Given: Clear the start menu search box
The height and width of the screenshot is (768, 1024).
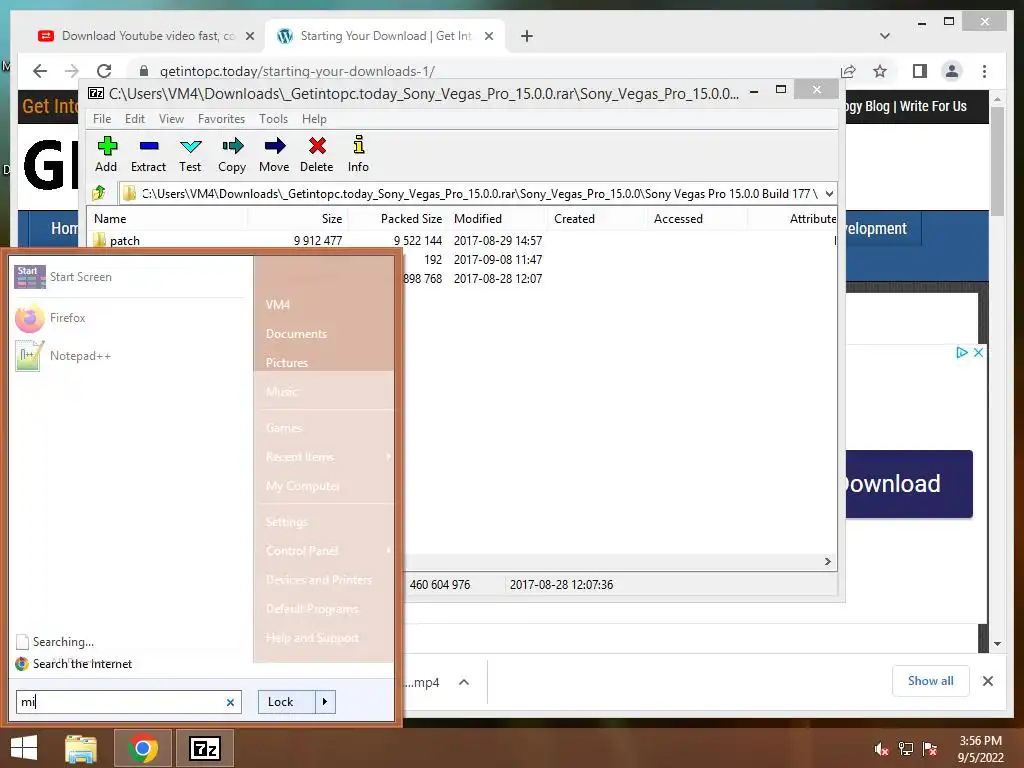Looking at the screenshot, I should (x=231, y=702).
